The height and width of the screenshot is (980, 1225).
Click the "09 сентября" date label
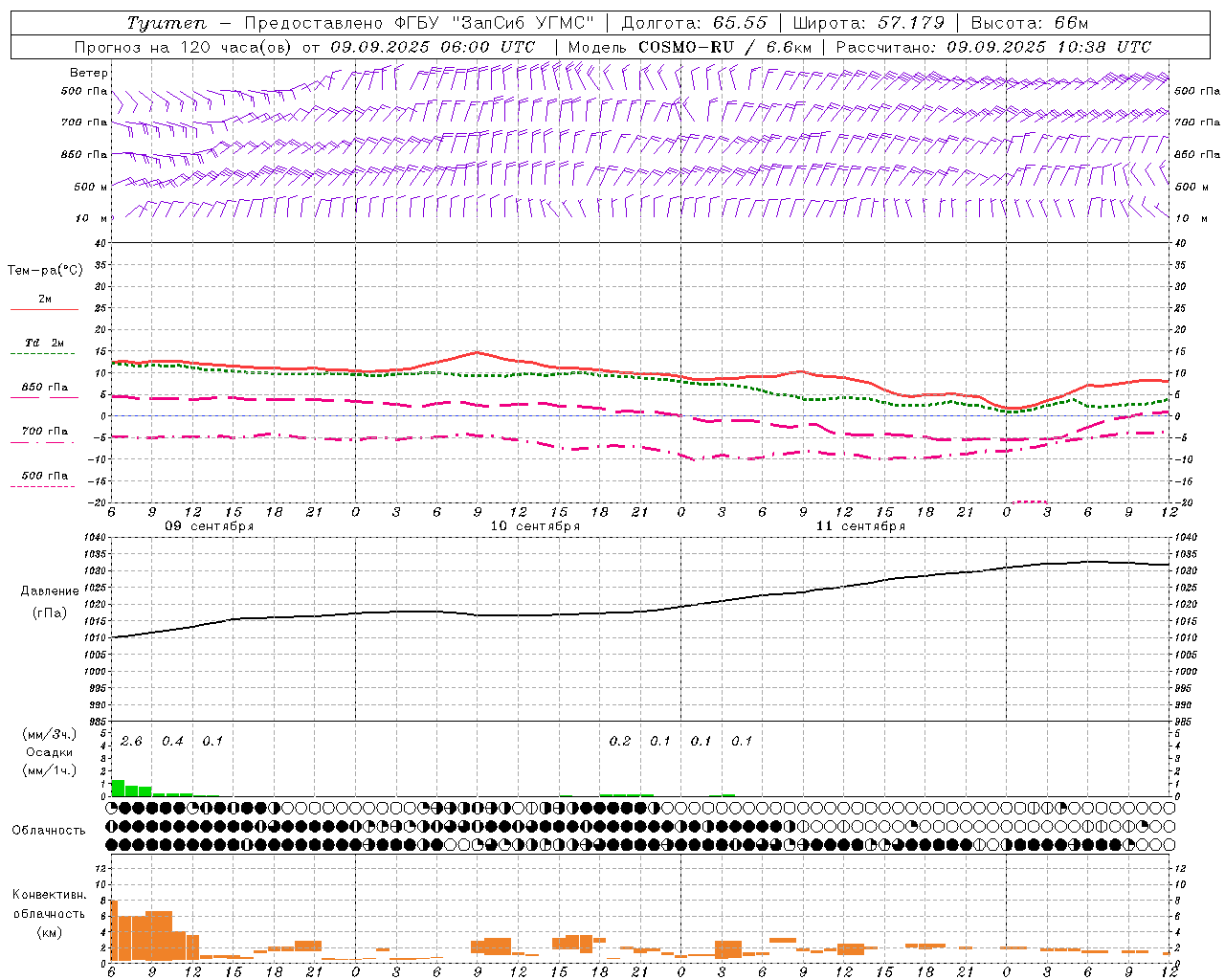210,526
